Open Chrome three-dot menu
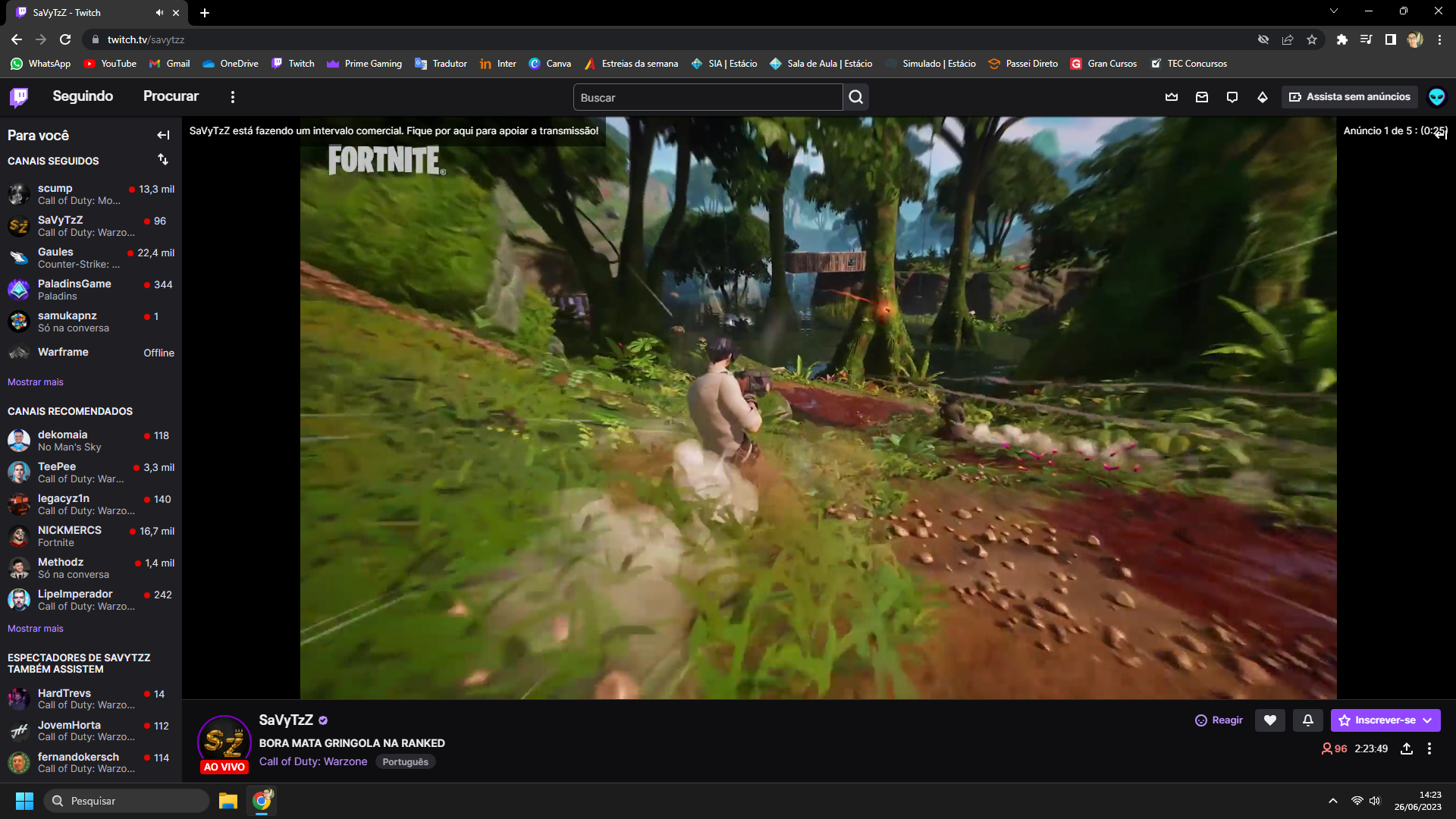Image resolution: width=1456 pixels, height=819 pixels. click(1439, 39)
